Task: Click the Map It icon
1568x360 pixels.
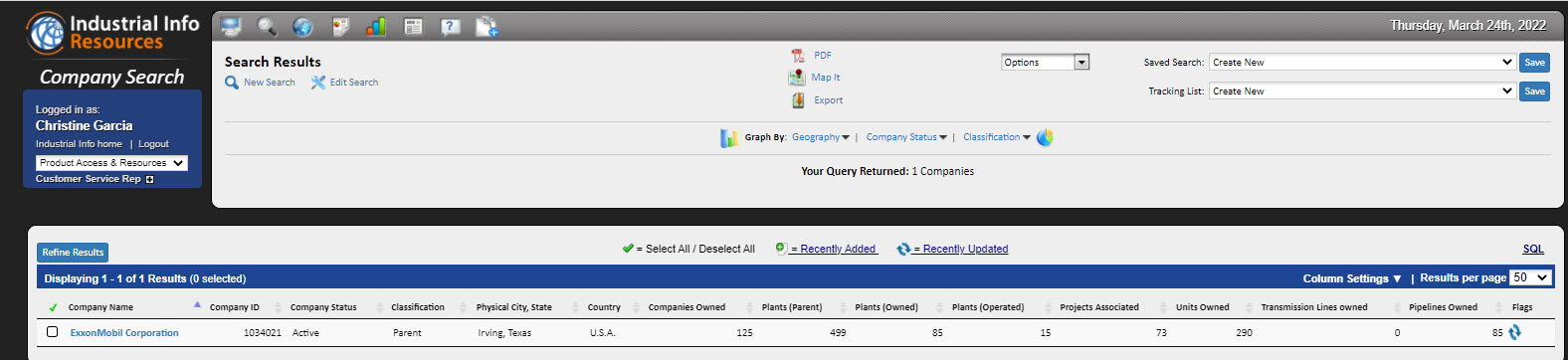Action: coord(797,77)
